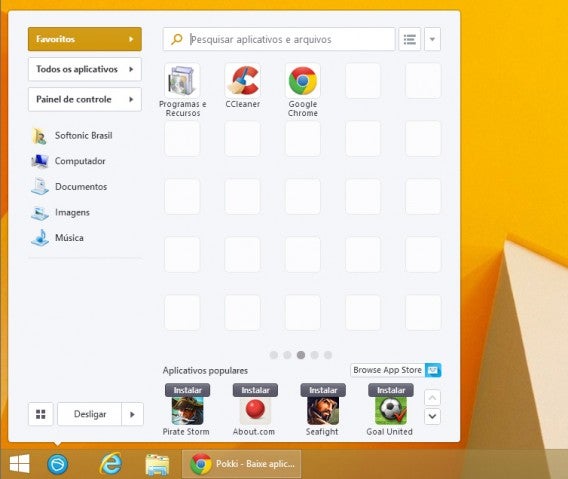Expand the dropdown arrow next to list view
The width and height of the screenshot is (568, 479).
click(x=432, y=39)
